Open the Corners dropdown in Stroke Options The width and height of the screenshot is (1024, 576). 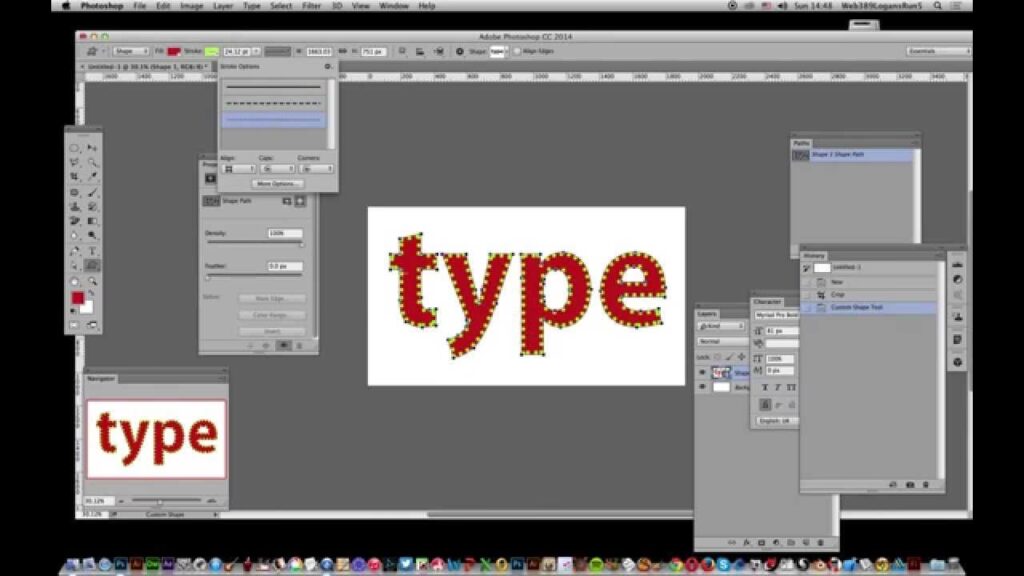(x=317, y=169)
